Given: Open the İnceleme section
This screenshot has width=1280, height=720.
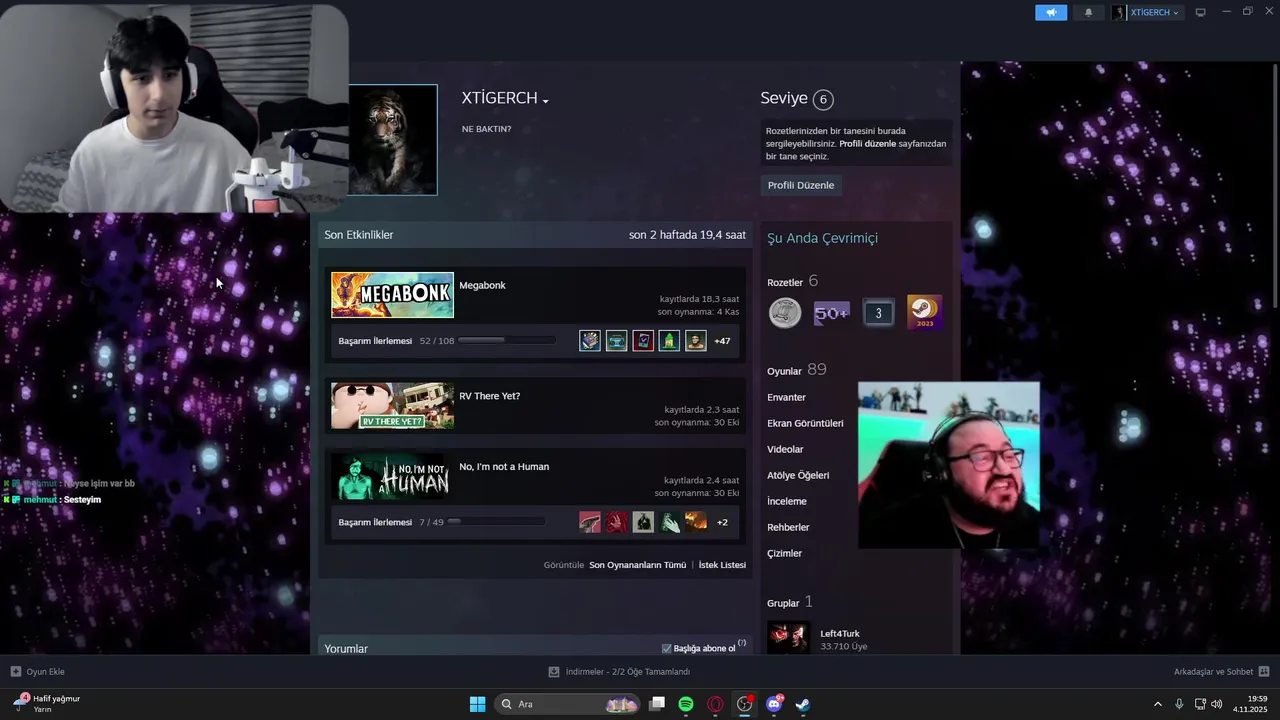Looking at the screenshot, I should click(x=787, y=501).
